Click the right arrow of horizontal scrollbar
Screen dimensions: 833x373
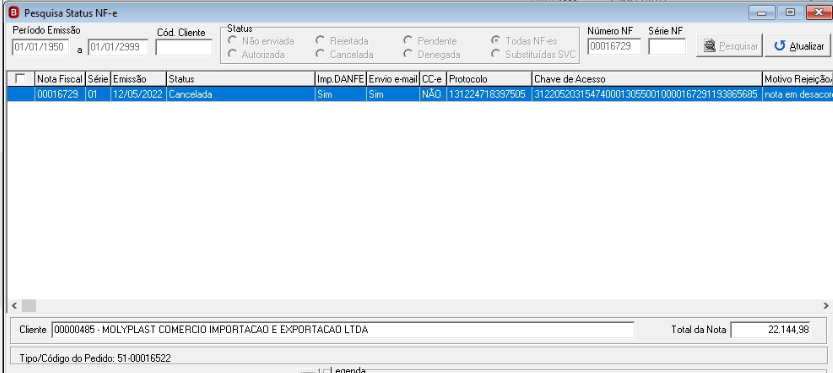click(826, 306)
